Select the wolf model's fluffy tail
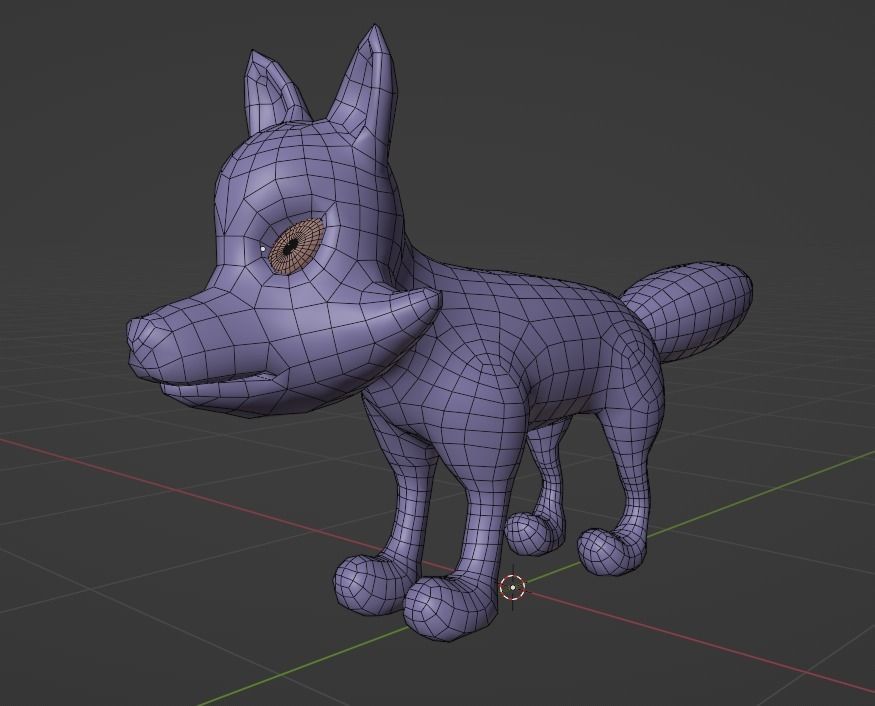 (688, 311)
